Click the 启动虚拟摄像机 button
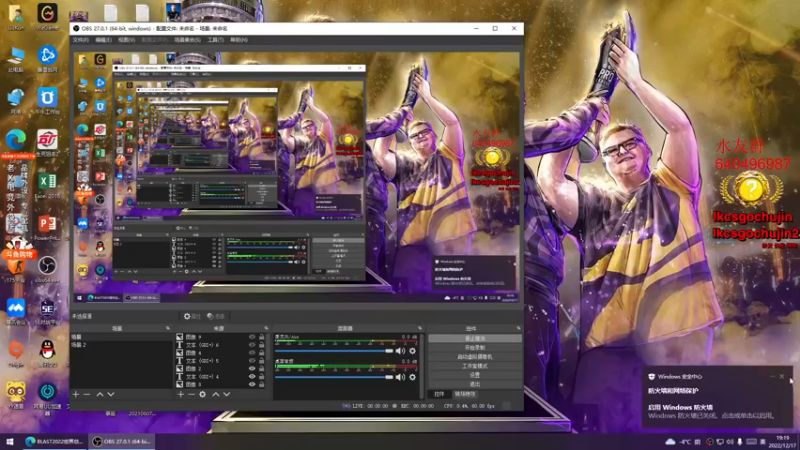The width and height of the screenshot is (800, 450). pos(475,357)
